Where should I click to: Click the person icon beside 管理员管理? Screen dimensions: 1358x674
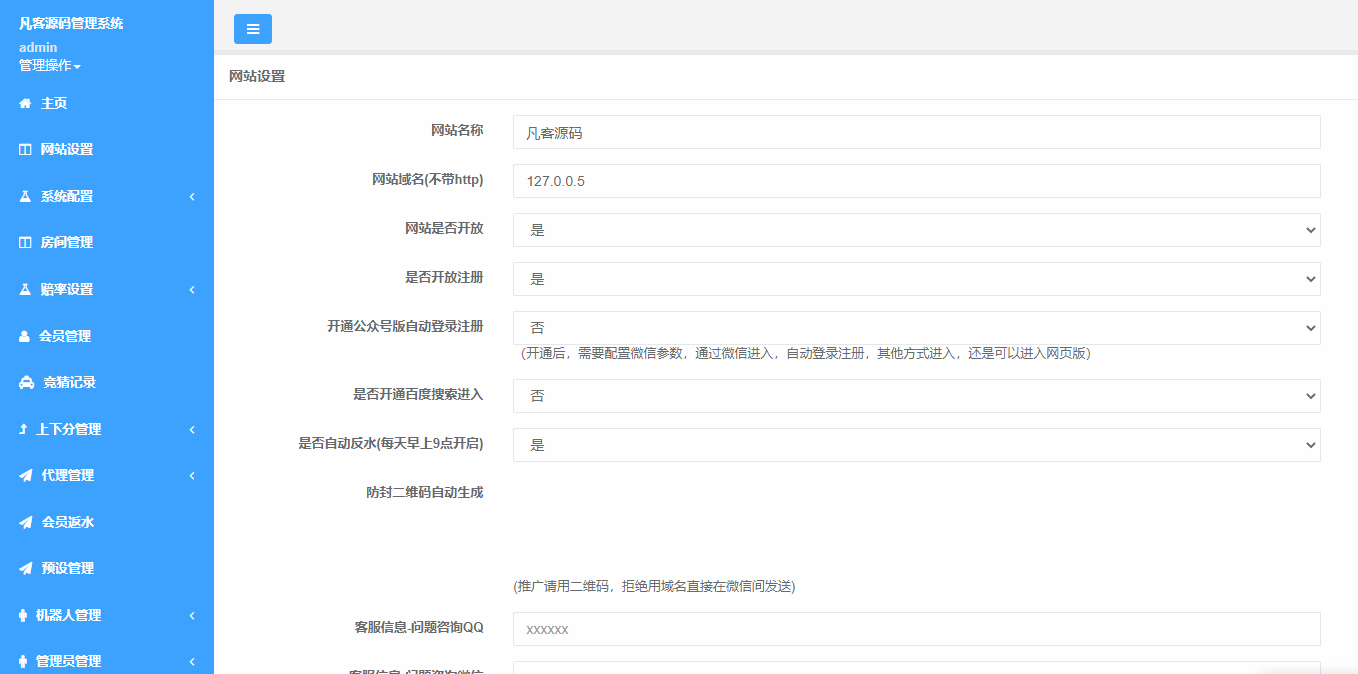tap(23, 662)
